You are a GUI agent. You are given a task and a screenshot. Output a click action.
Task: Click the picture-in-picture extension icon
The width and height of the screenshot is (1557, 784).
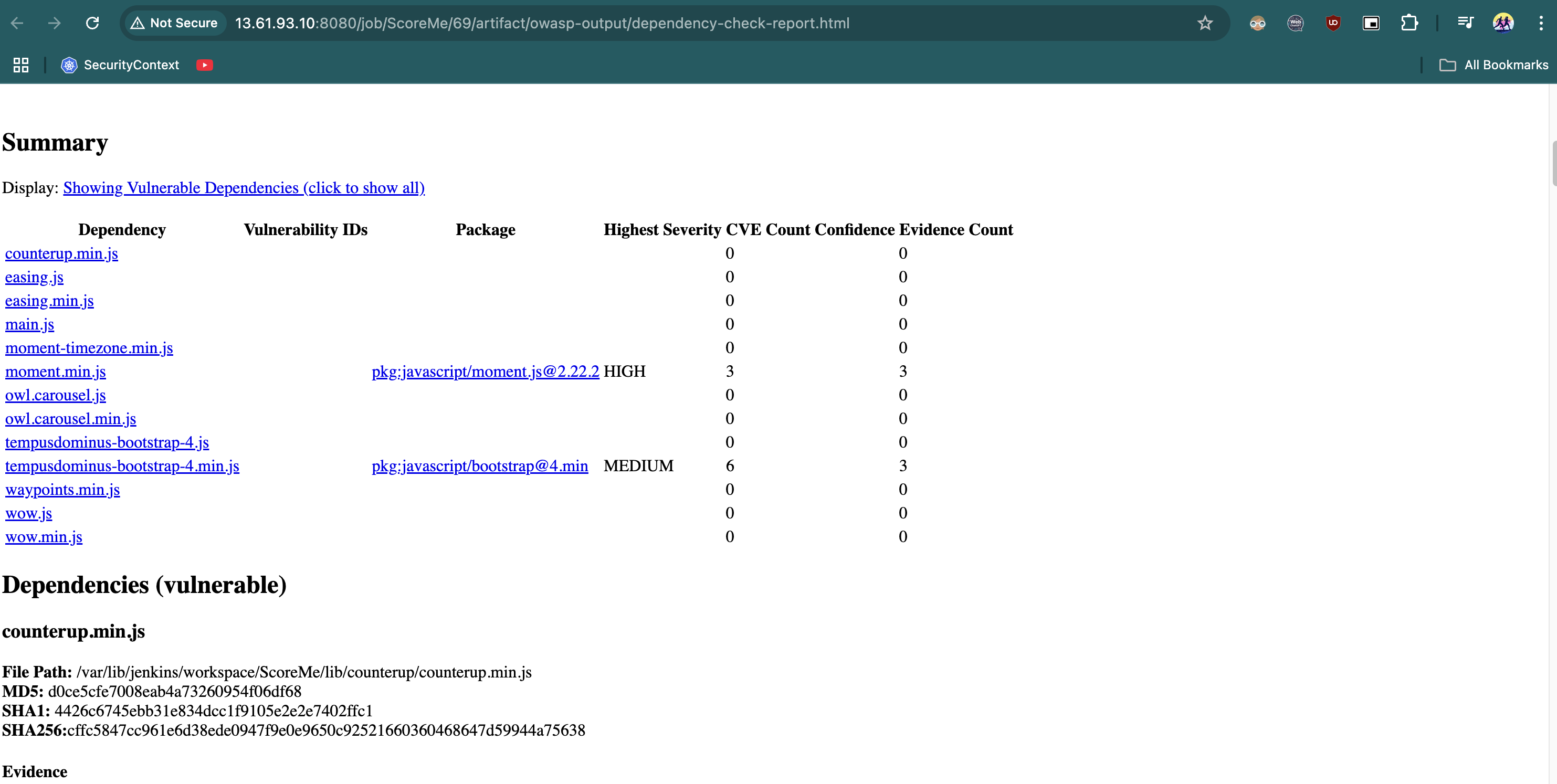point(1371,23)
